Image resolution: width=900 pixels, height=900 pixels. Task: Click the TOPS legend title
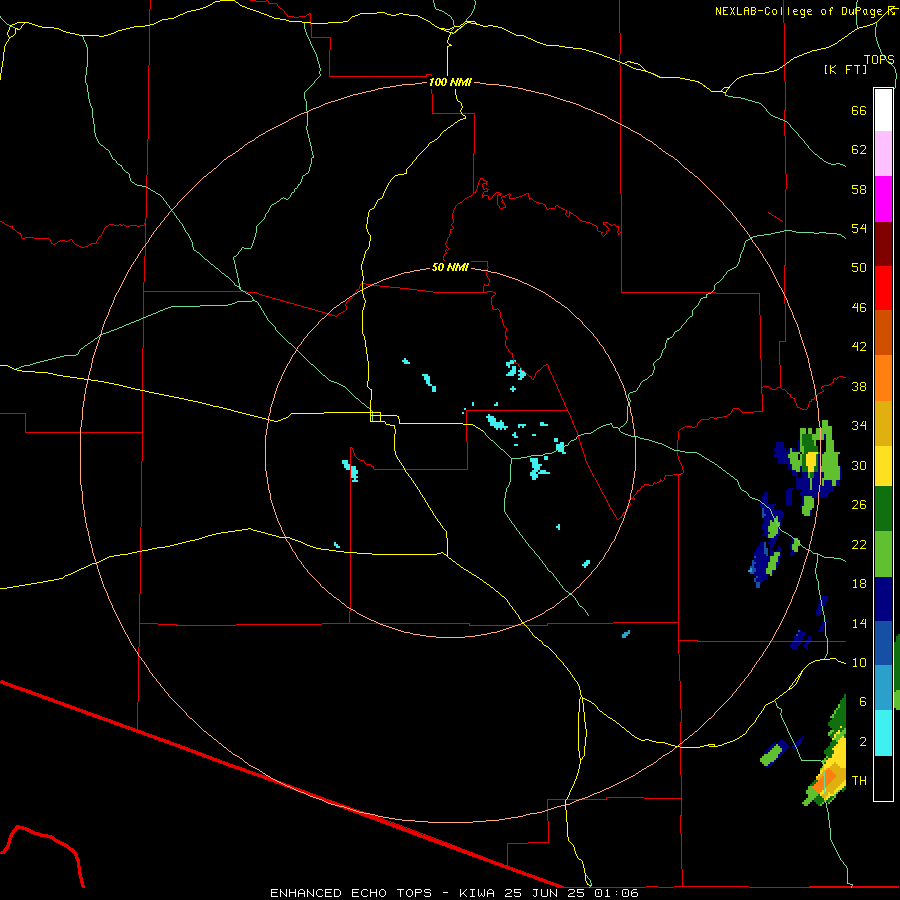click(x=879, y=59)
